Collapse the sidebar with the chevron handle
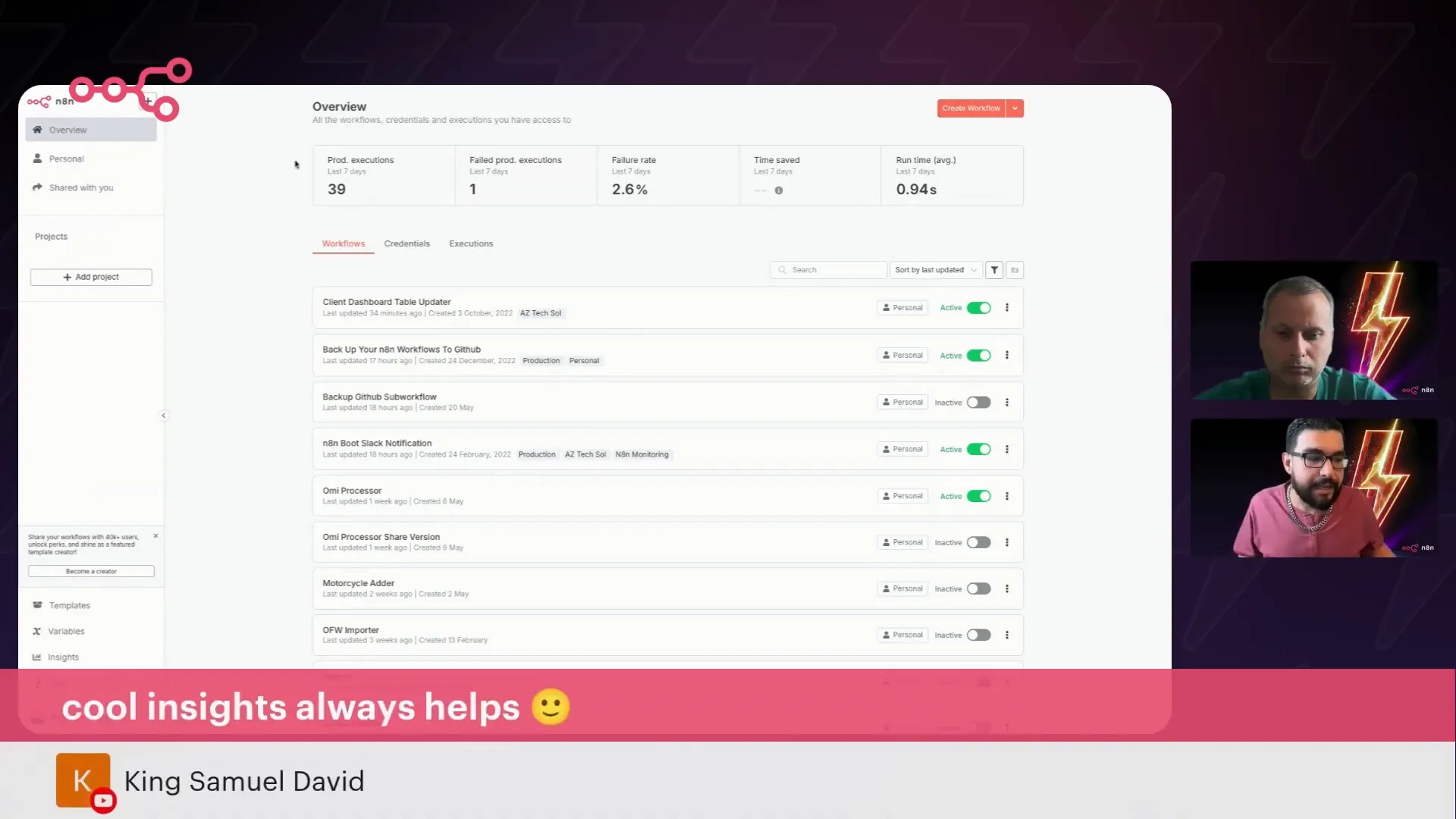 coord(163,416)
